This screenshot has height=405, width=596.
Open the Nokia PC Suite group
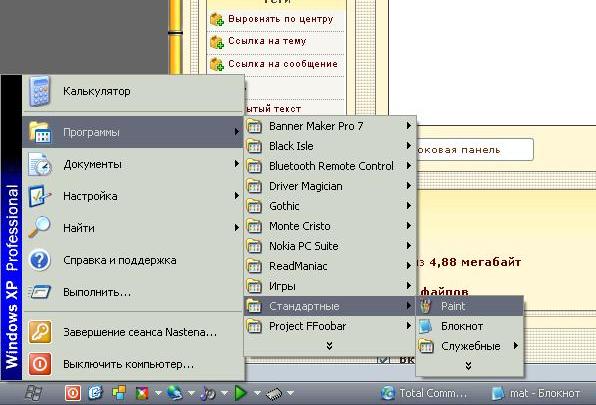click(330, 246)
